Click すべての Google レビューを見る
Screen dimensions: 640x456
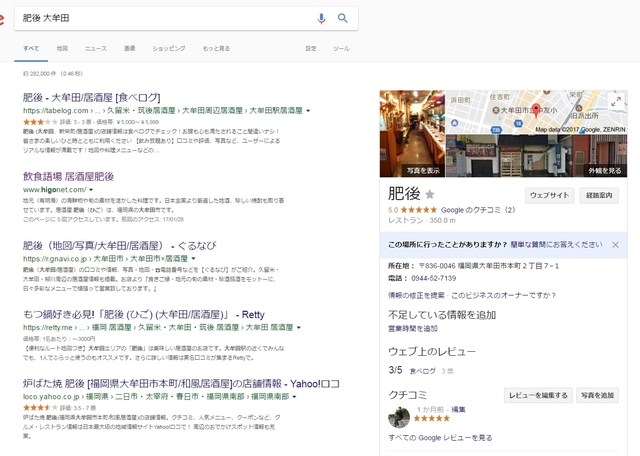[440, 438]
